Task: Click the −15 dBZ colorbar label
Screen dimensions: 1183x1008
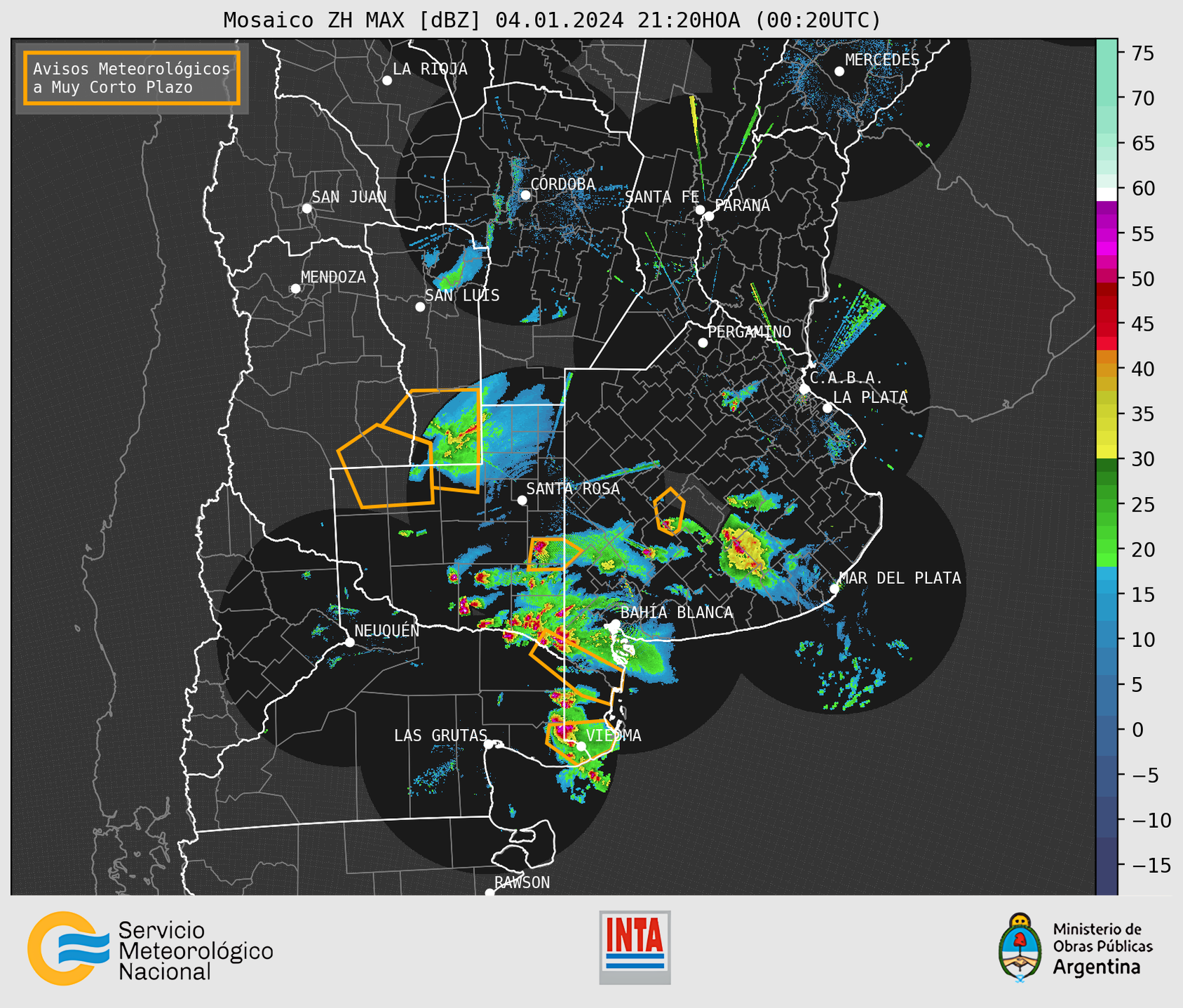Action: 1151,865
